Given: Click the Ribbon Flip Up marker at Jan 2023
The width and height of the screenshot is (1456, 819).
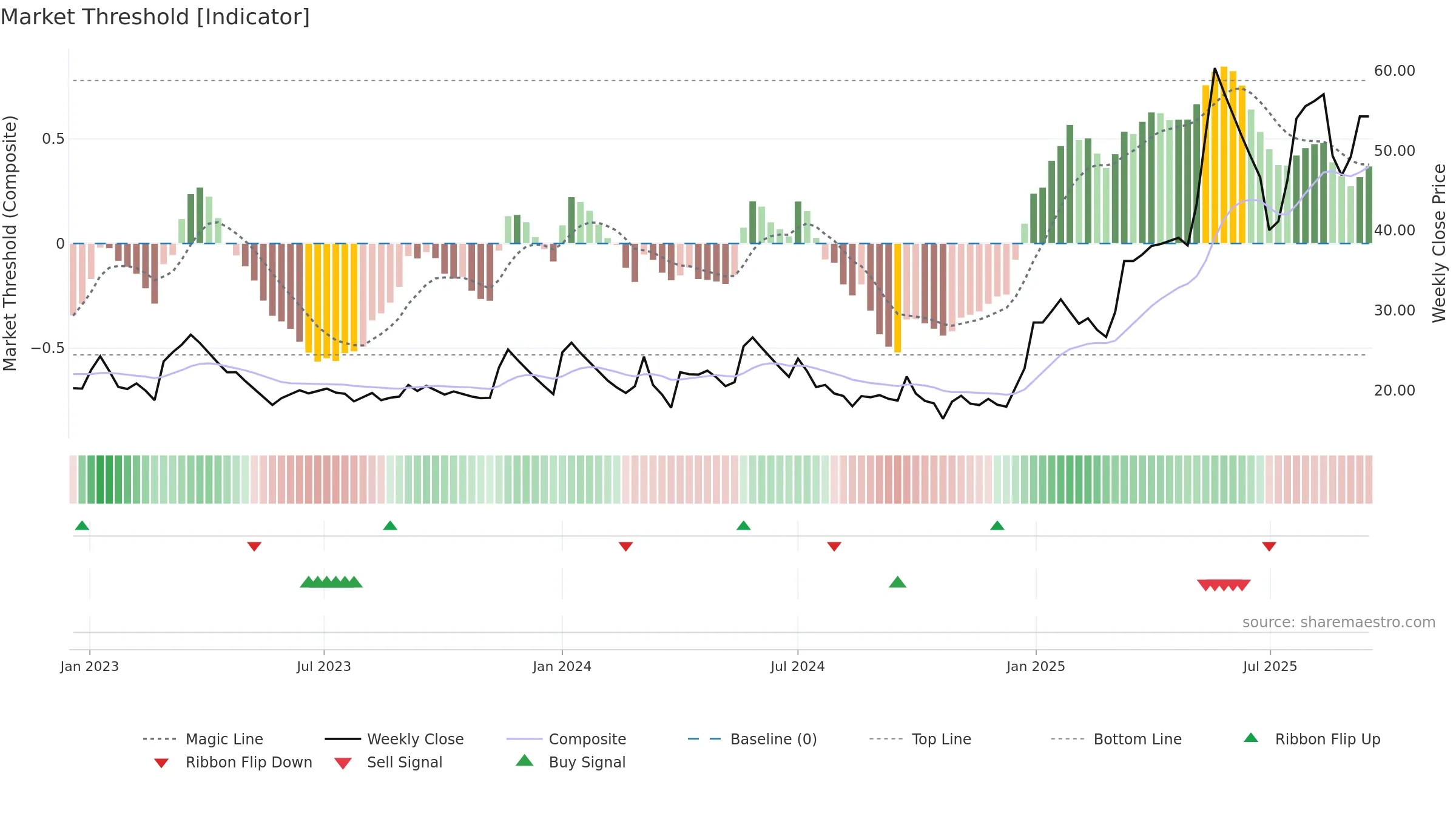Looking at the screenshot, I should (82, 525).
